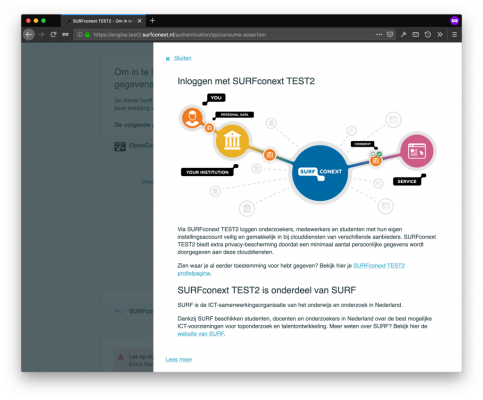Go back with browser back arrow
483x400 pixels.
coord(29,34)
